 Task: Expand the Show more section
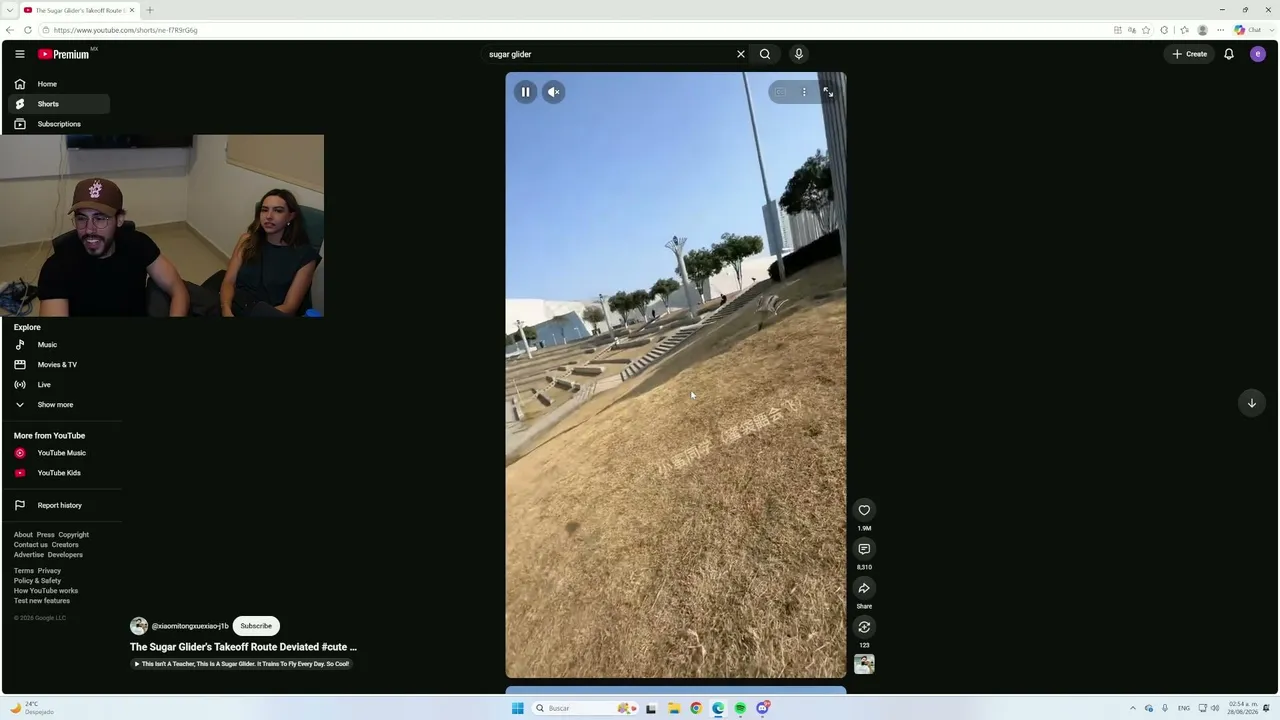tap(59, 405)
